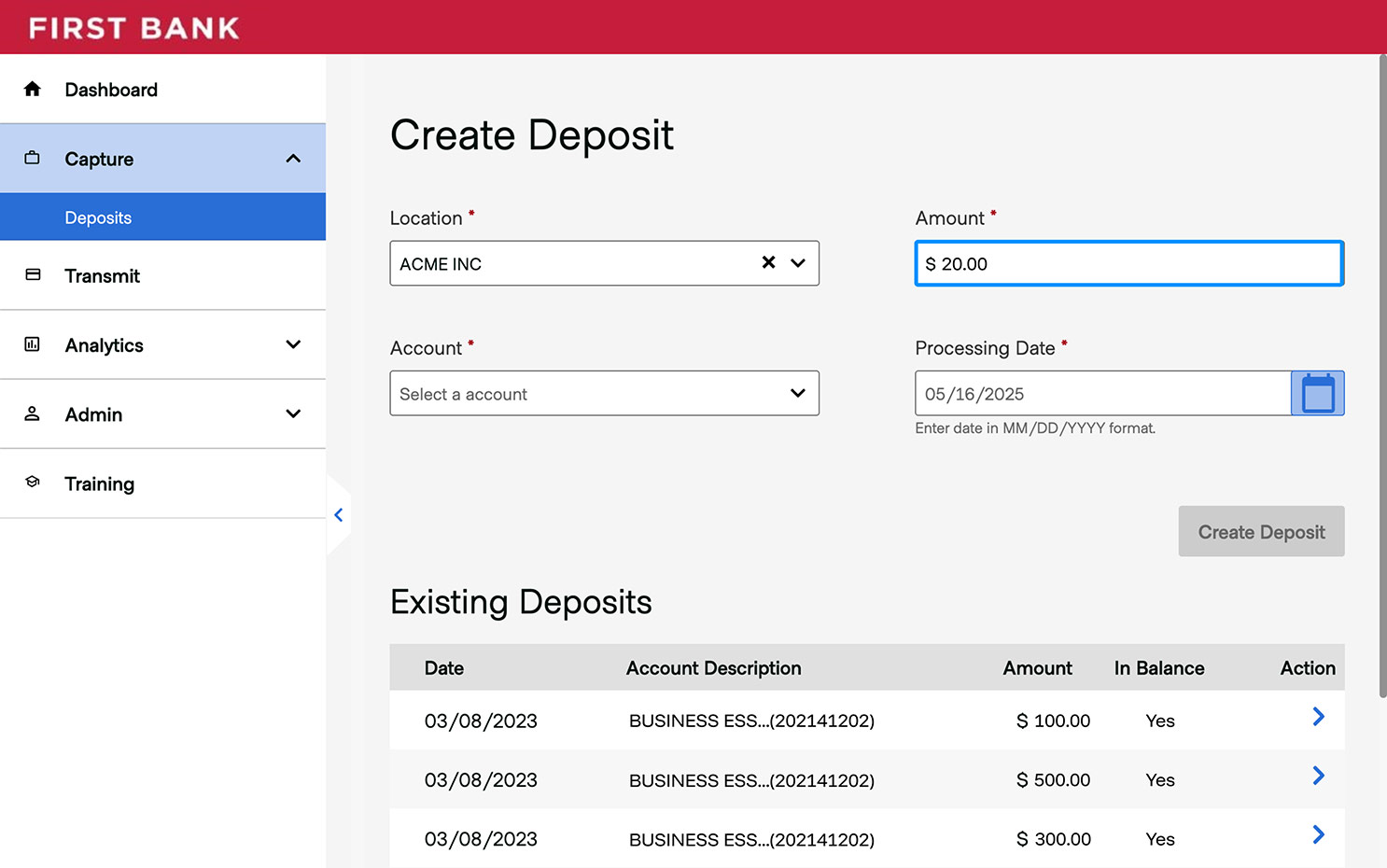Image resolution: width=1387 pixels, height=868 pixels.
Task: Click the Action column header
Action: (x=1308, y=668)
